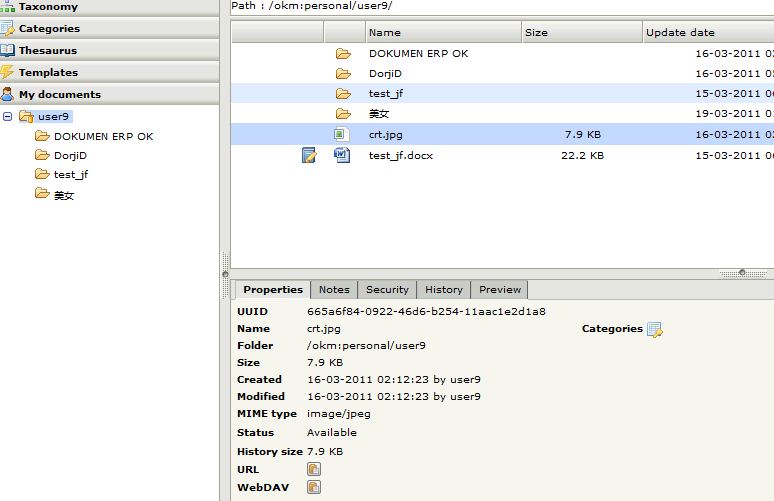
Task: Click the 22.2 KB size cell
Action: tap(582, 155)
